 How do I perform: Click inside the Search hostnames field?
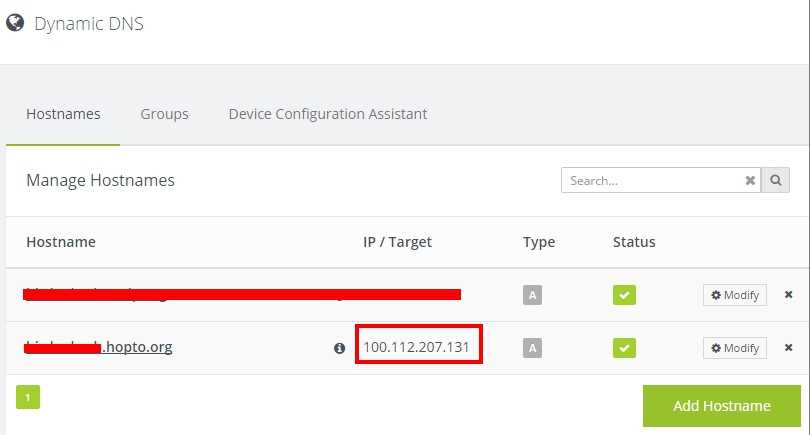[650, 181]
